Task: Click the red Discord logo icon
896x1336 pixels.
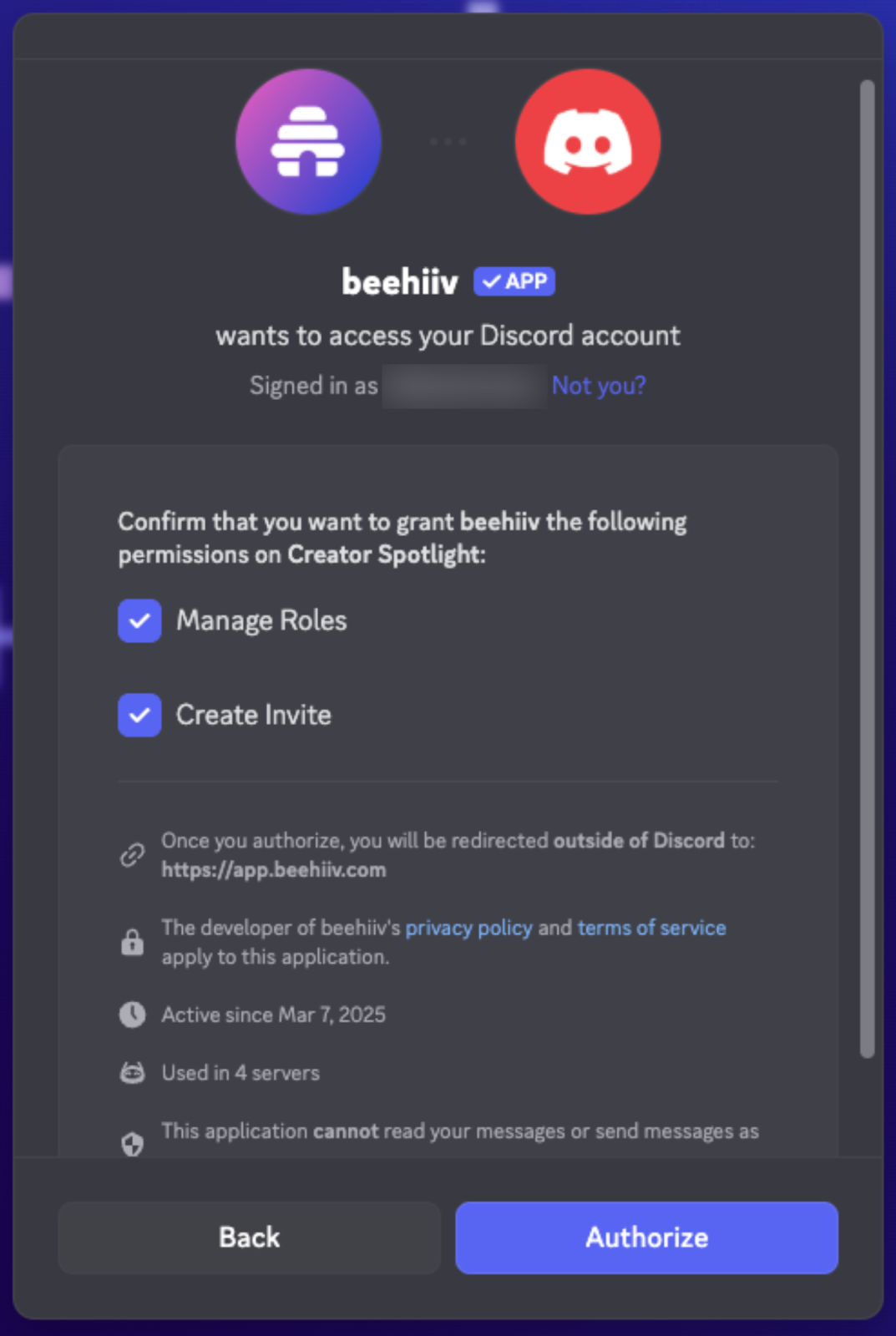Action: (x=588, y=142)
